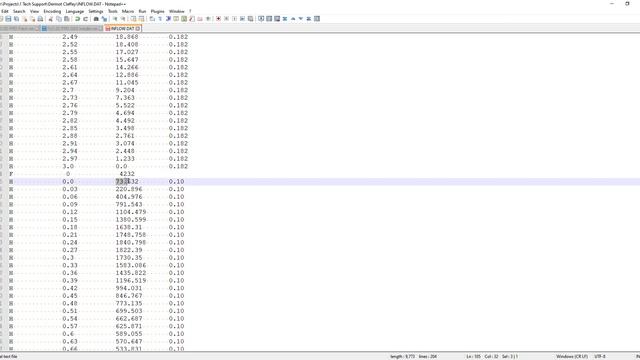The height and width of the screenshot is (360, 640).
Task: Open the Plugins menu
Action: 158,11
